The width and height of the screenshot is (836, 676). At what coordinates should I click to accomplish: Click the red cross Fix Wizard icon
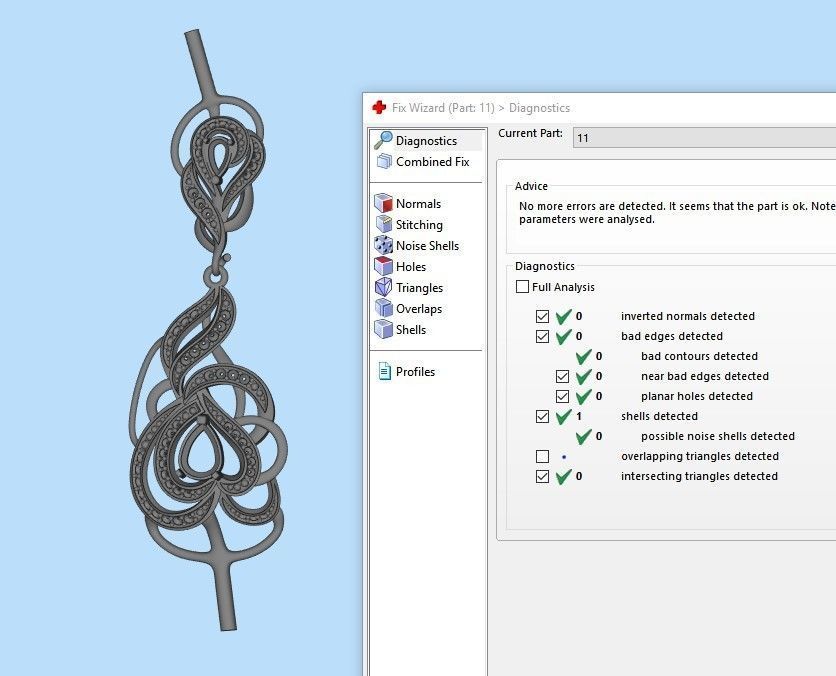(x=379, y=107)
